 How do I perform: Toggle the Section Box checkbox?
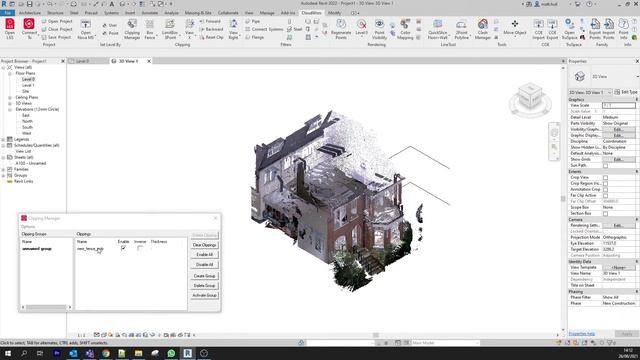(605, 213)
